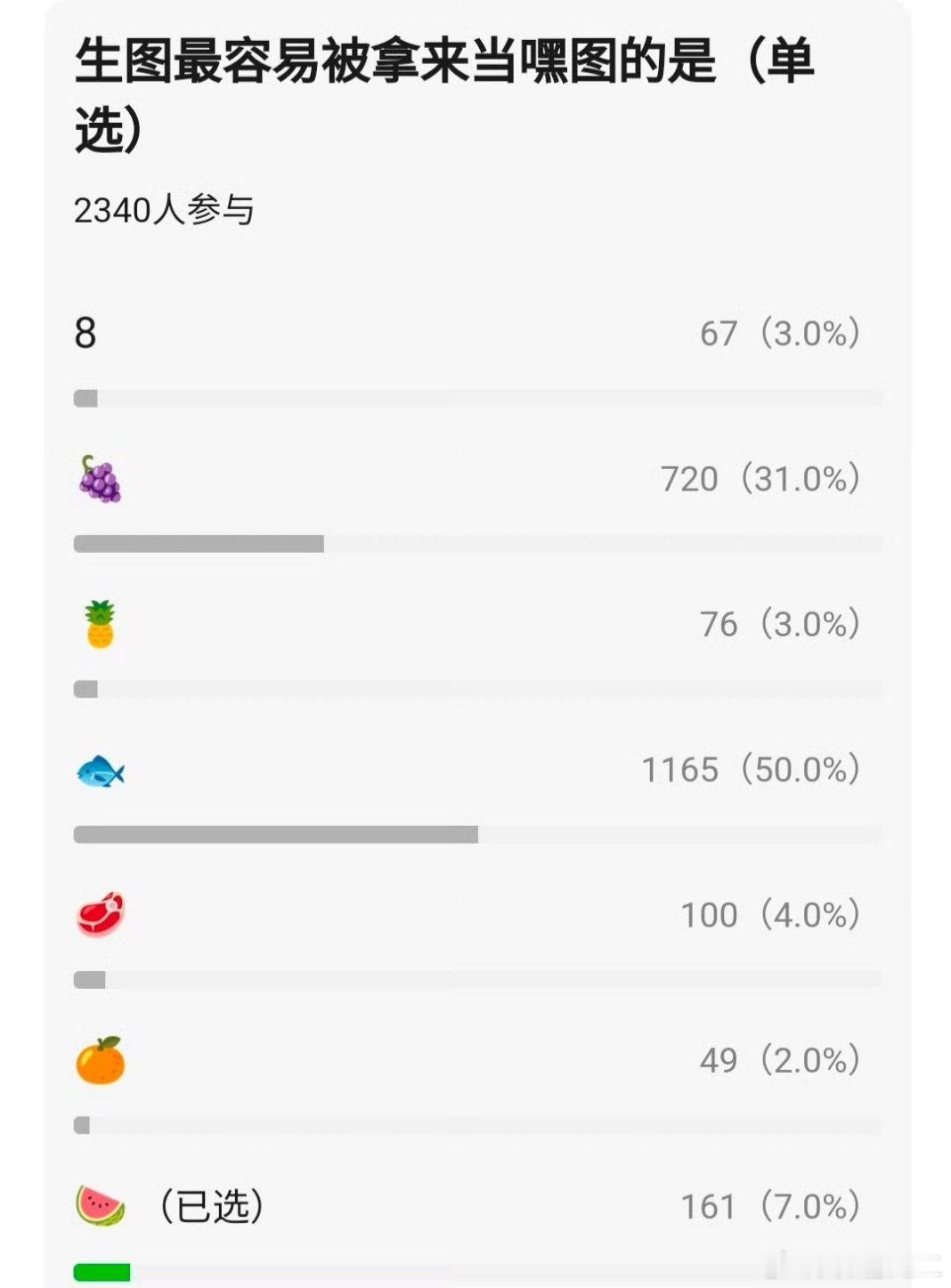The image size is (951, 1288).
Task: Click the 67 (3.0%) vote result
Action: (x=780, y=334)
